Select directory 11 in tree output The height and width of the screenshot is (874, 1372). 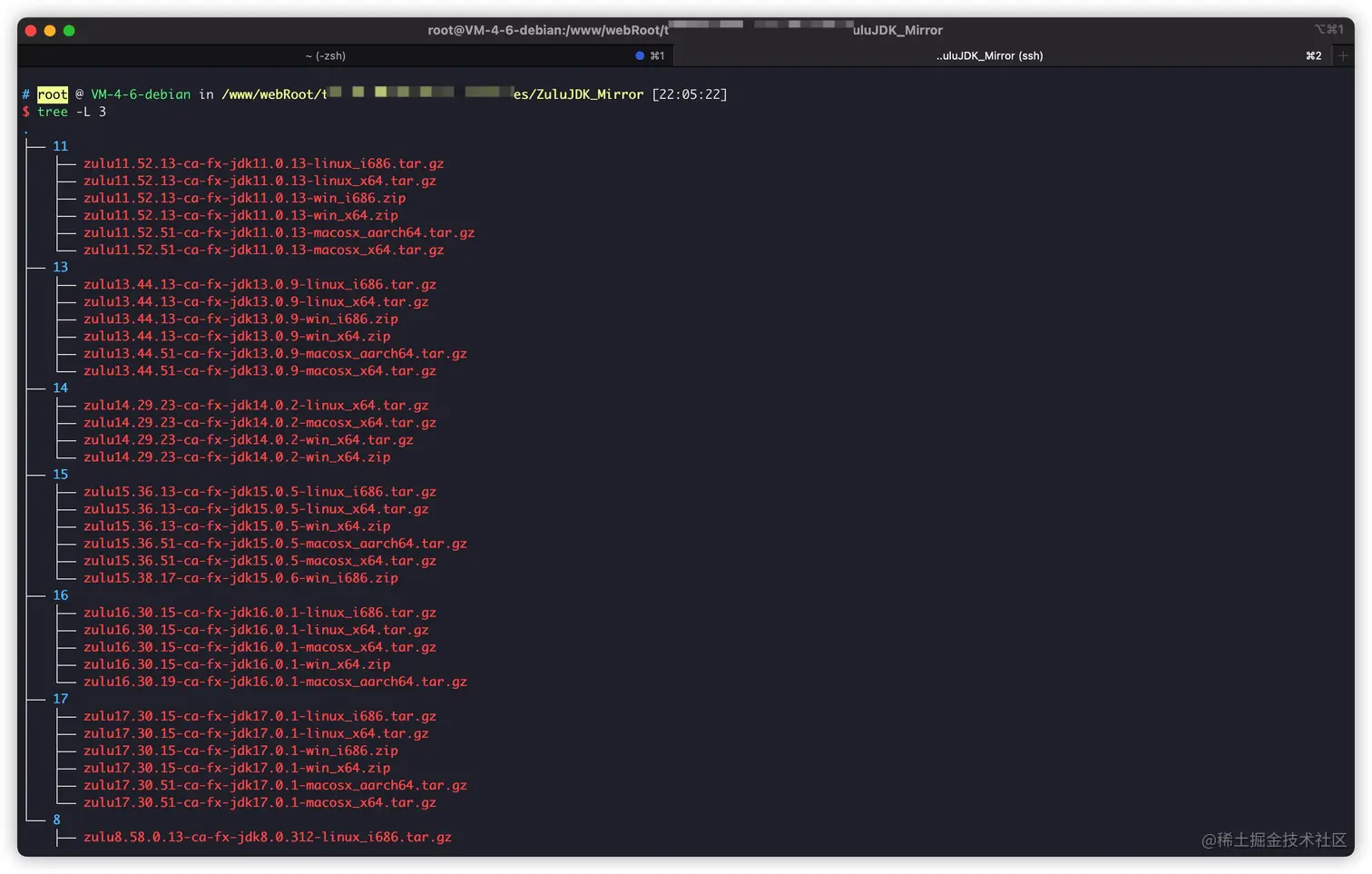tap(60, 146)
